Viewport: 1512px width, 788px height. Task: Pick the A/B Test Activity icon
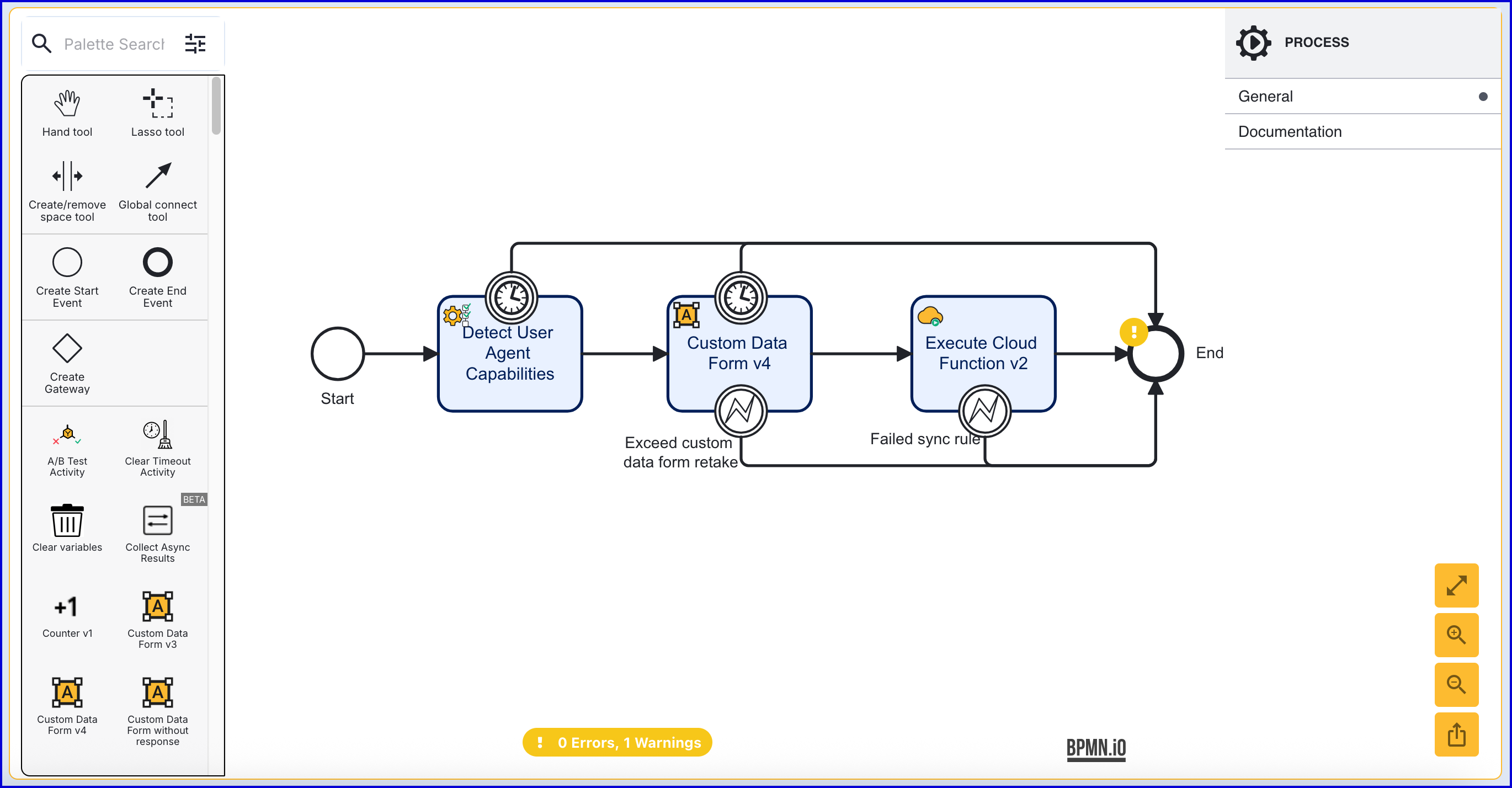point(67,435)
